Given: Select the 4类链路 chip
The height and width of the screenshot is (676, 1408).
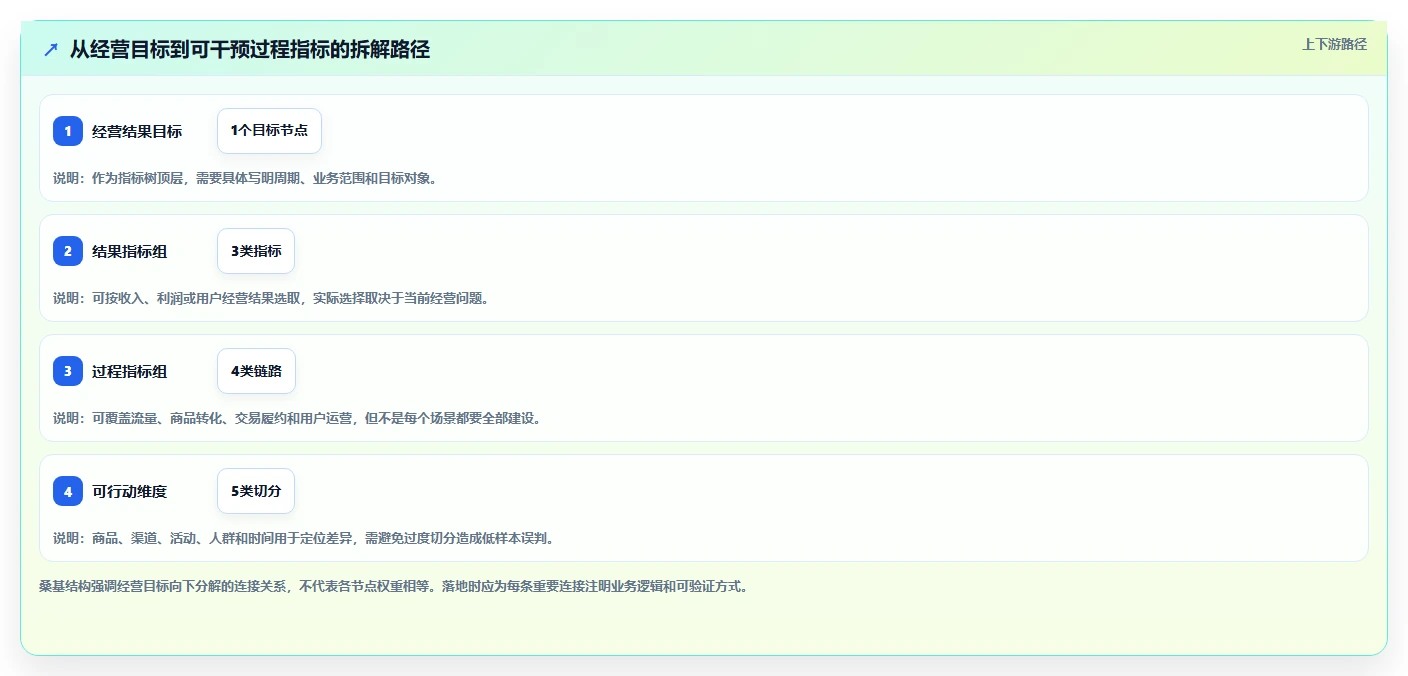Looking at the screenshot, I should pos(256,371).
